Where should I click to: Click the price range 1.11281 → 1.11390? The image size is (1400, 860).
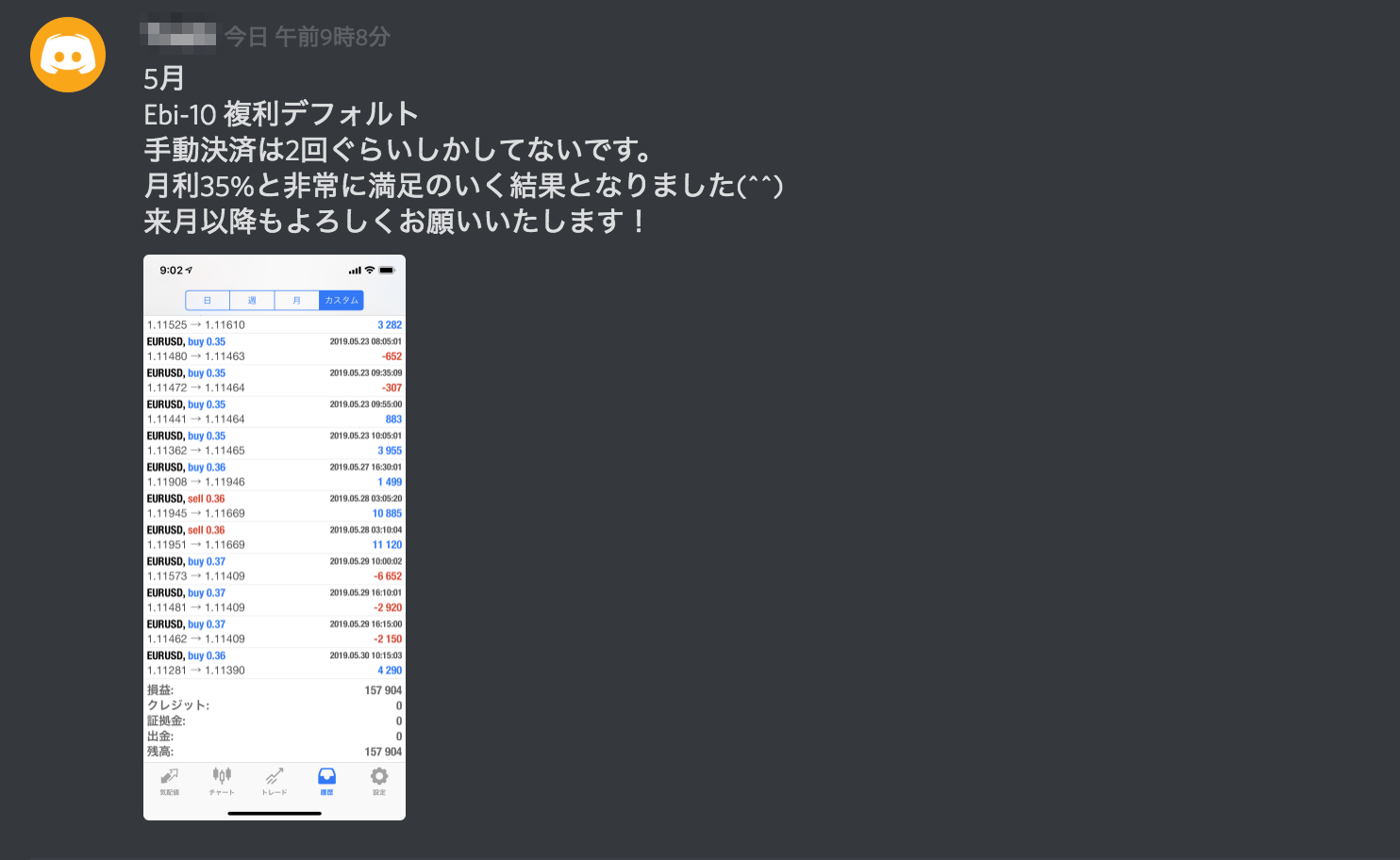196,670
